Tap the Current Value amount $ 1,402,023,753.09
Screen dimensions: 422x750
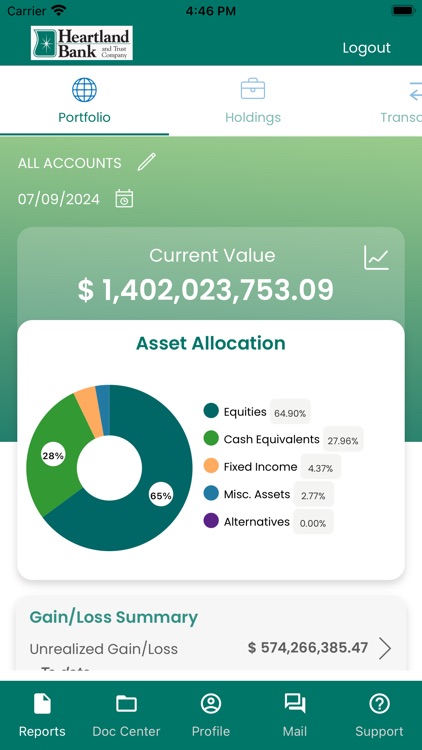pyautogui.click(x=206, y=290)
